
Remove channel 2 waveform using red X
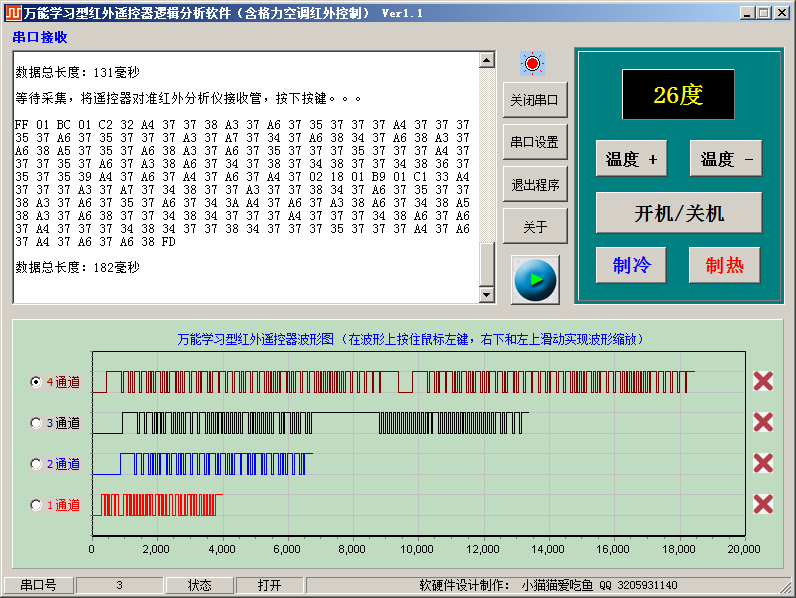[763, 463]
